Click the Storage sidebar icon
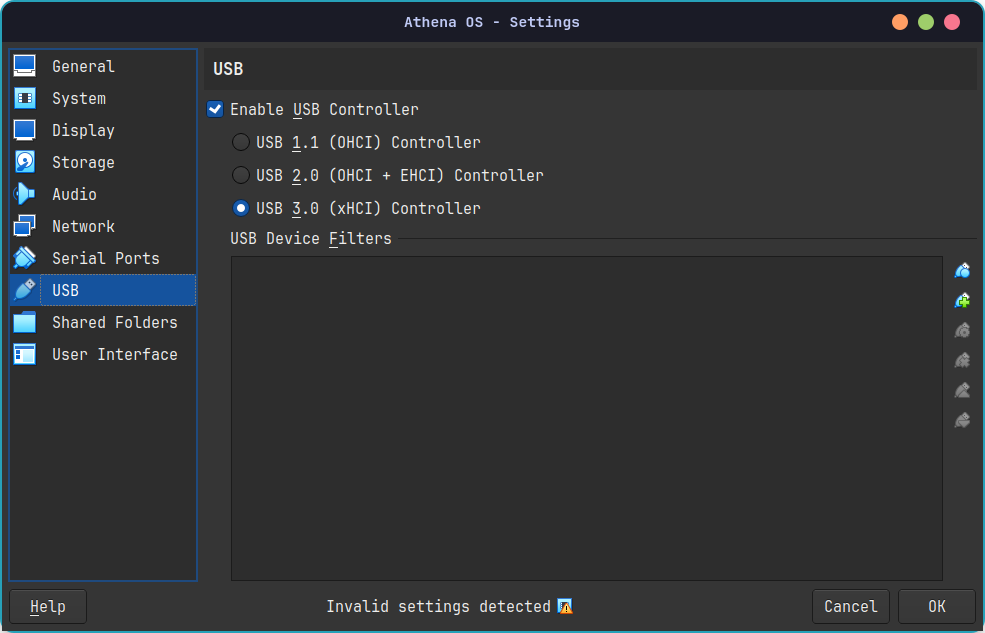This screenshot has height=633, width=985. (x=24, y=162)
